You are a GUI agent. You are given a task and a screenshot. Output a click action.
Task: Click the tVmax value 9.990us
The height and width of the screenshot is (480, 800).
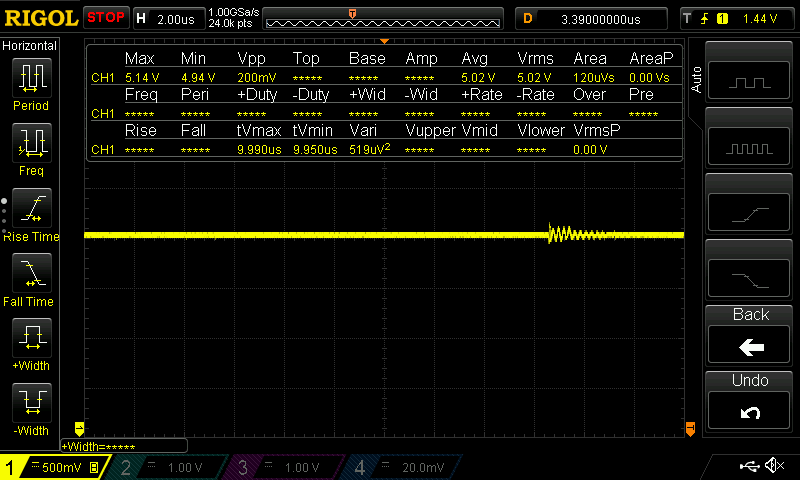coord(259,149)
